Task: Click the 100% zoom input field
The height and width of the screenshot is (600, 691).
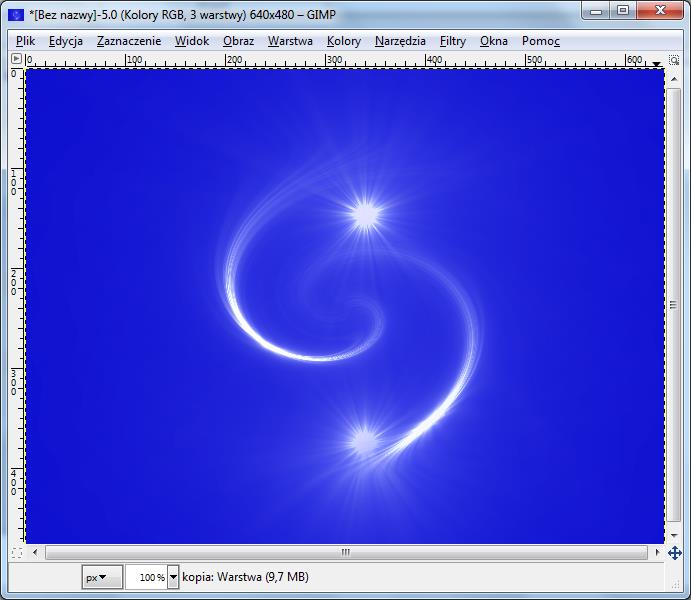Action: (146, 577)
